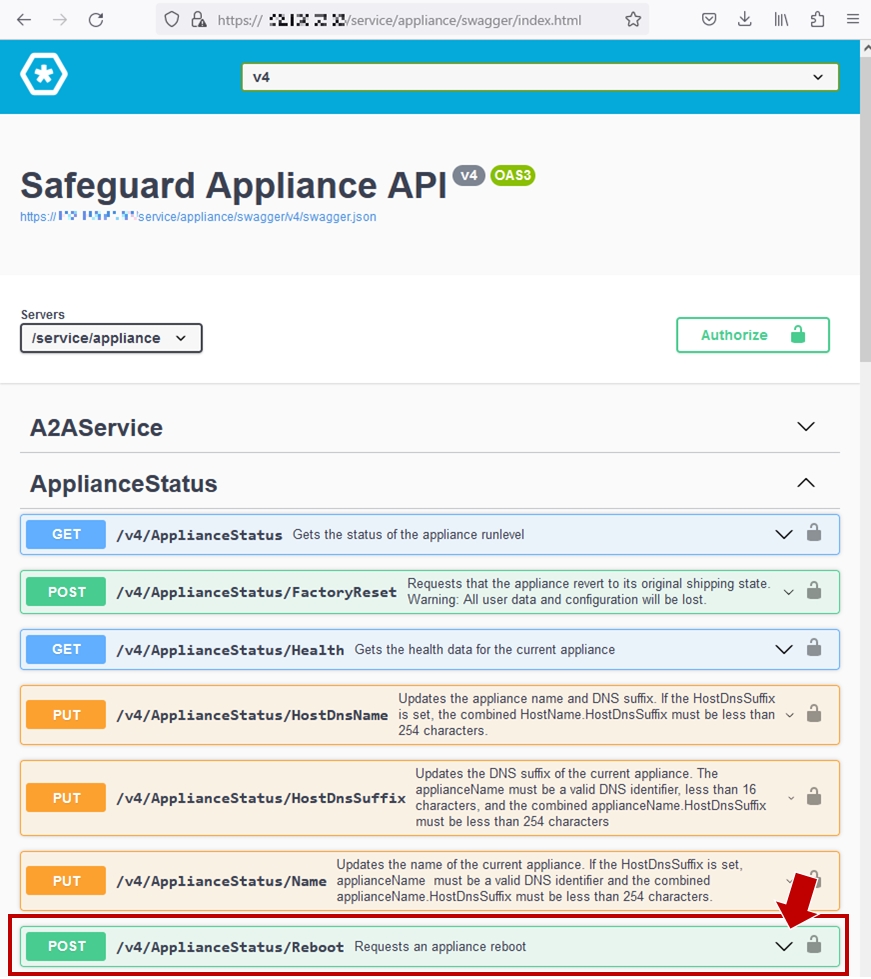The image size is (871, 979).
Task: Click the GET badge for Health
Action: (x=66, y=649)
